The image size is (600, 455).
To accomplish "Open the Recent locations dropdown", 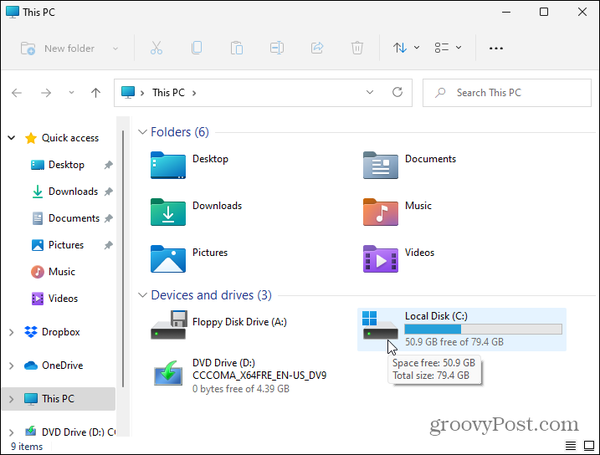I will click(71, 93).
